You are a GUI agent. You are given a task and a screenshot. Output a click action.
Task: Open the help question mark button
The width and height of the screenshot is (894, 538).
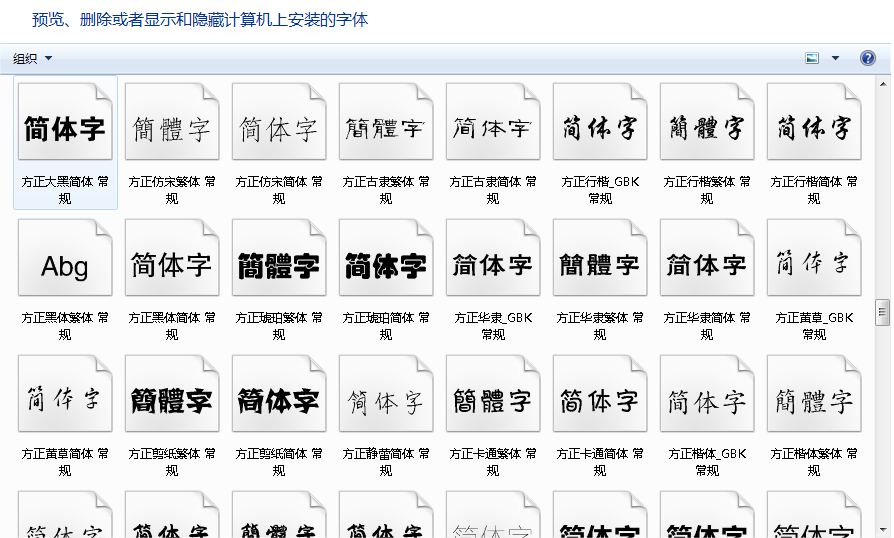point(868,58)
